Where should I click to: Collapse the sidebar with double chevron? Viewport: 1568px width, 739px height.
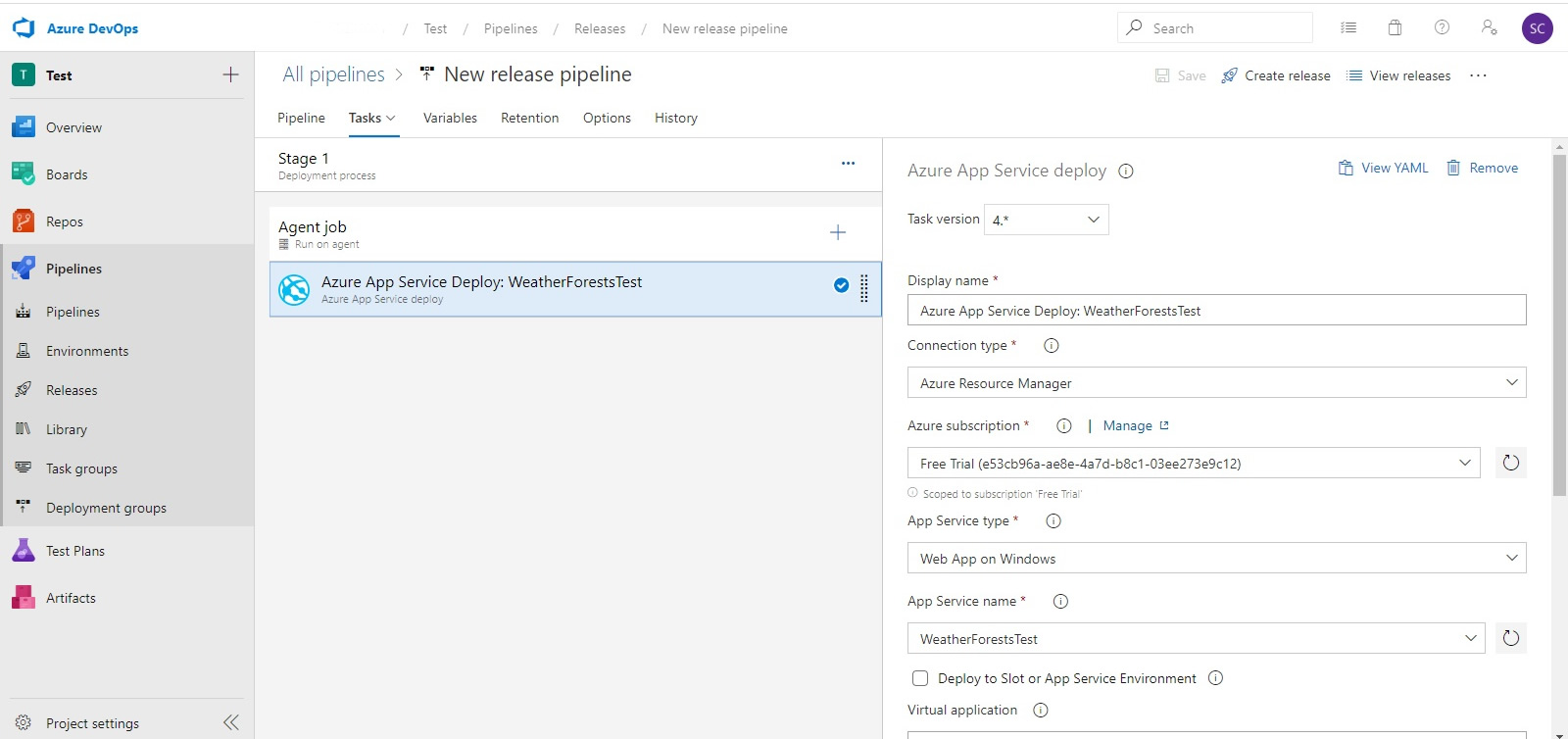pyautogui.click(x=231, y=722)
